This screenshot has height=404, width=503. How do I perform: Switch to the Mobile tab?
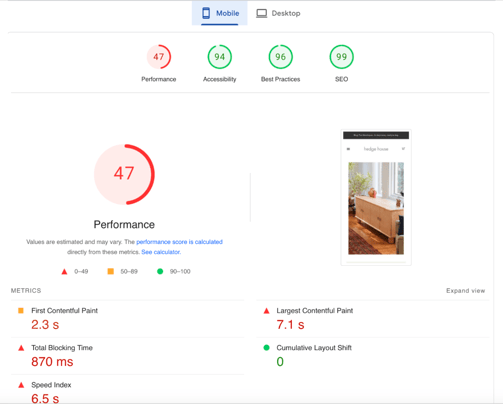point(220,13)
